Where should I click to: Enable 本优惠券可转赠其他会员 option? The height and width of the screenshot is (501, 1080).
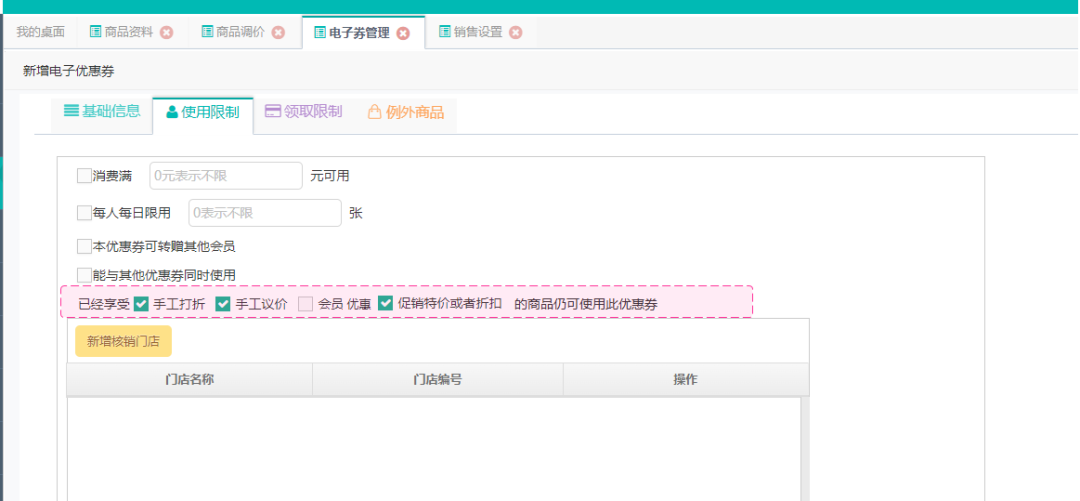84,246
